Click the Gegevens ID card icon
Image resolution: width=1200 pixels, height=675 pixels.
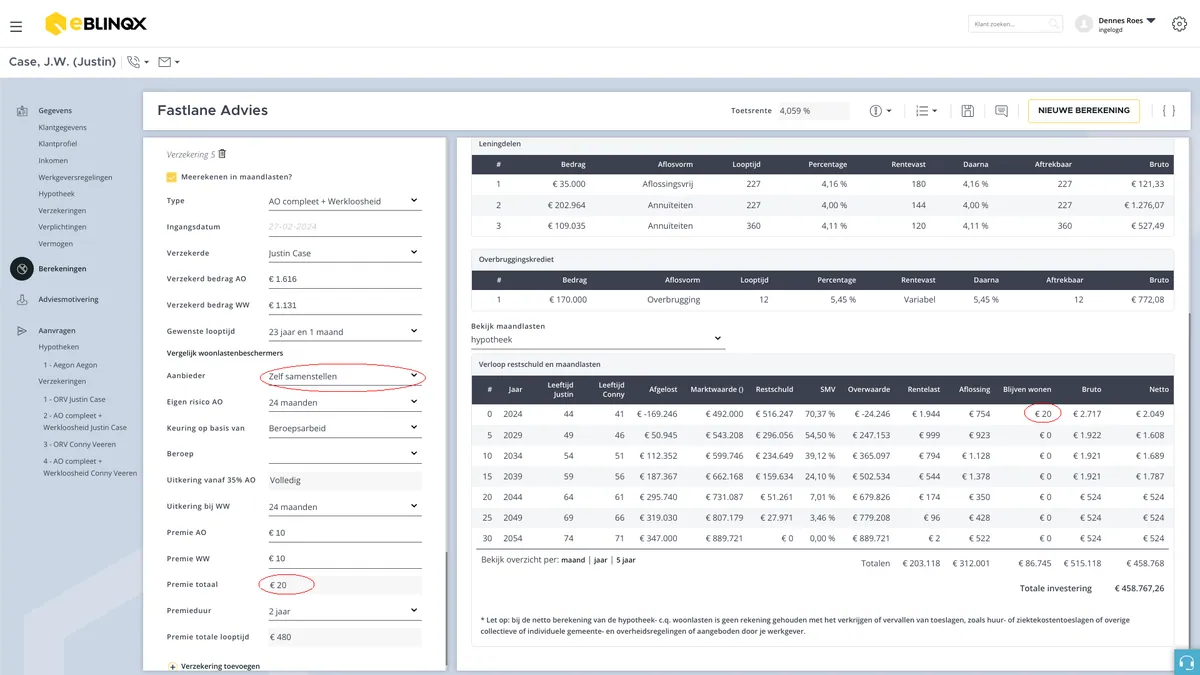(x=21, y=111)
